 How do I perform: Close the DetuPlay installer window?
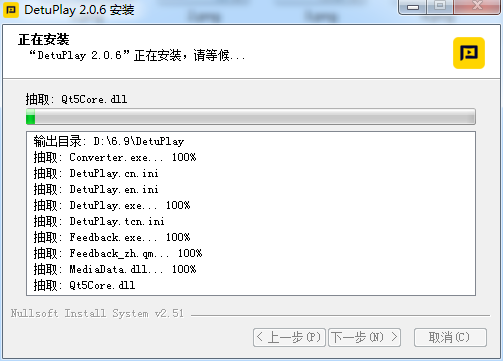point(477,7)
